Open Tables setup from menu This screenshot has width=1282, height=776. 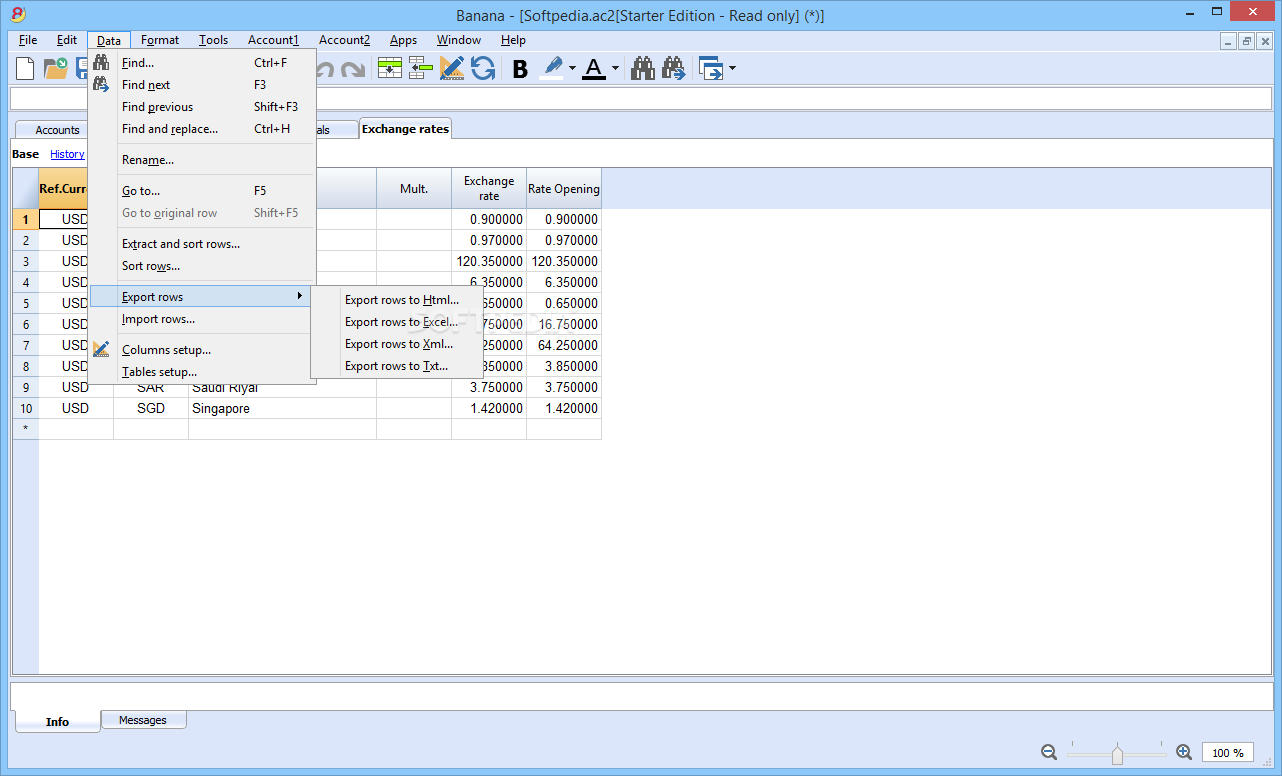202,372
